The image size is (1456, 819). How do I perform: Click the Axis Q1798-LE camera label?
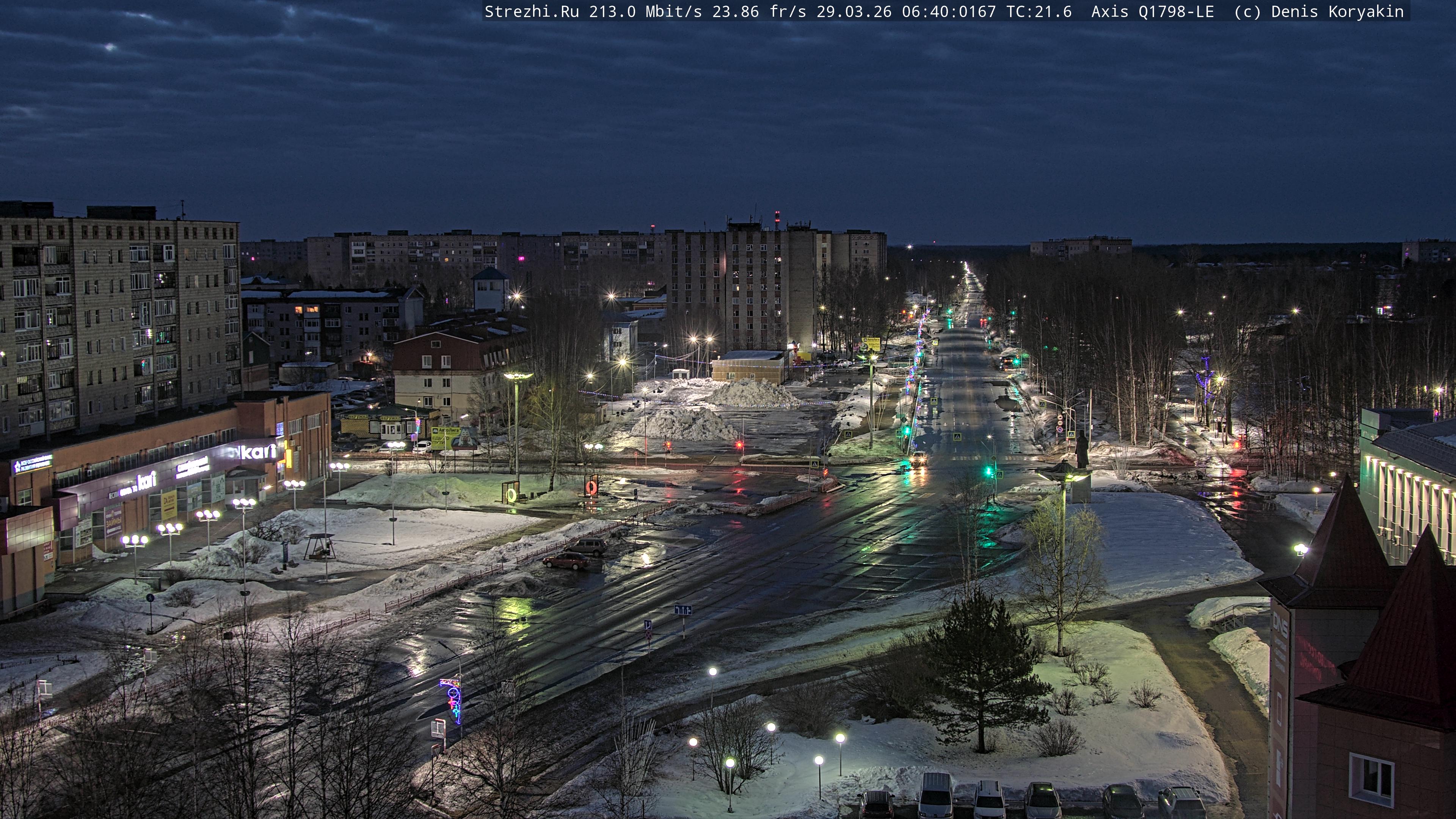click(1152, 11)
